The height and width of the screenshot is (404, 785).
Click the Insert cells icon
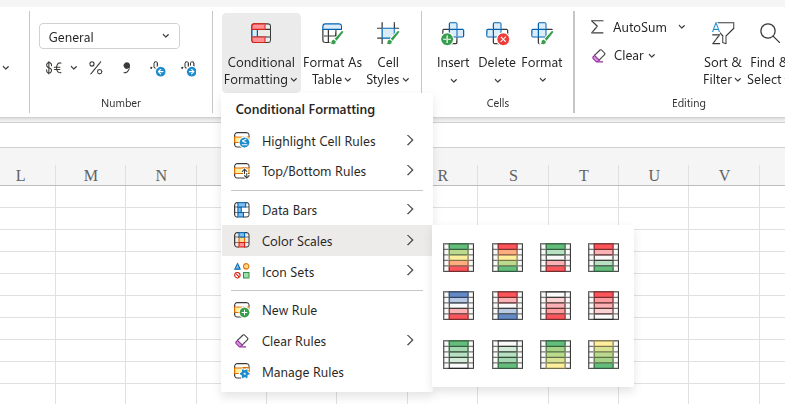[453, 53]
